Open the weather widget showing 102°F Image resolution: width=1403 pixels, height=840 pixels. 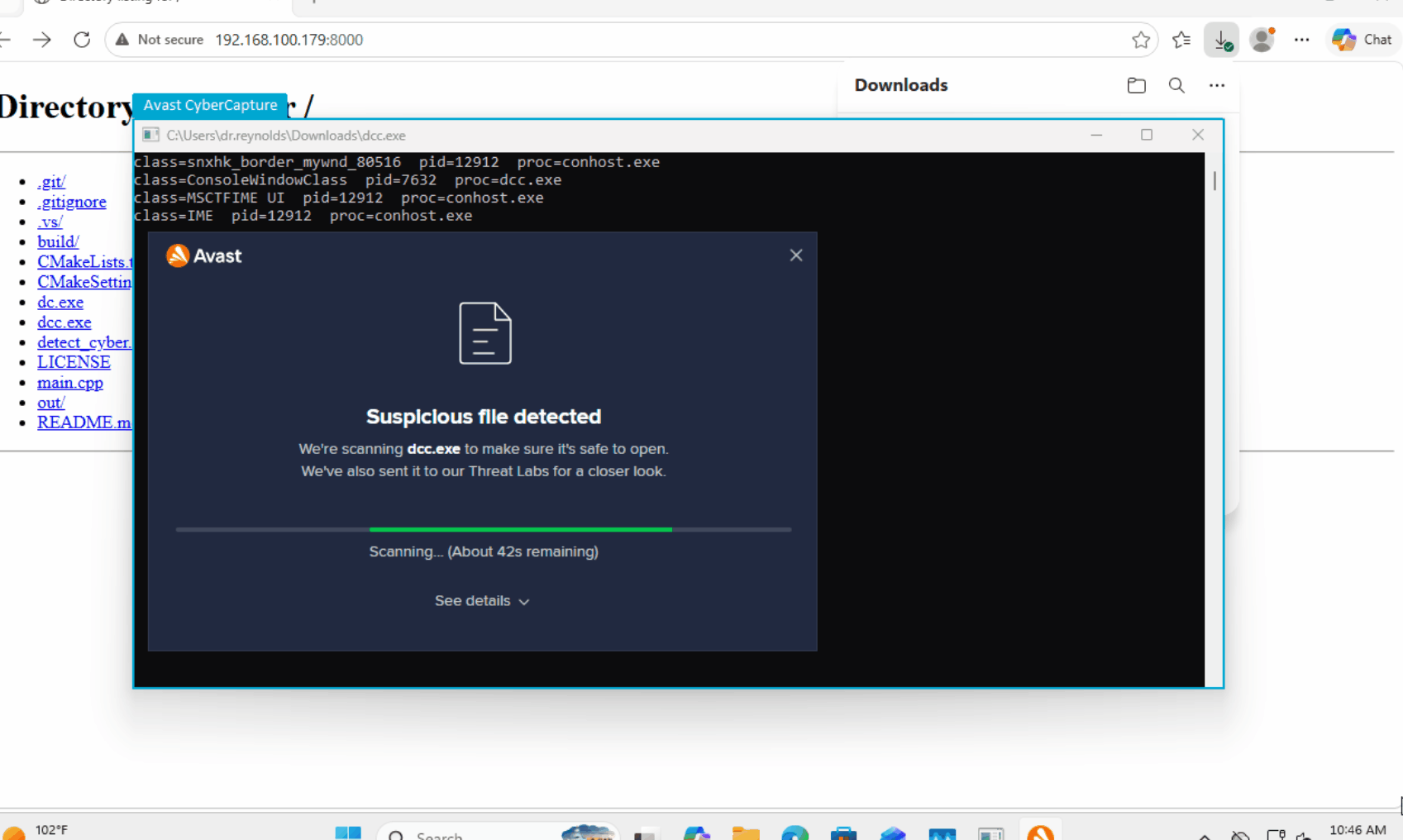click(x=36, y=831)
